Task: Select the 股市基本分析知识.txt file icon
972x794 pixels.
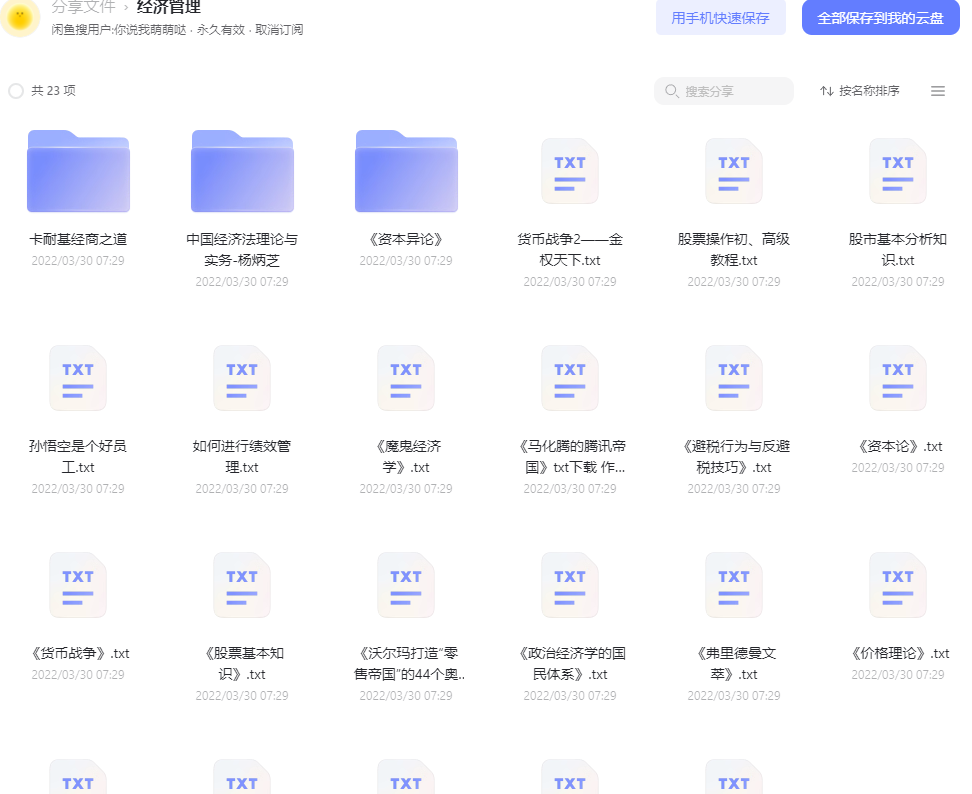Action: pos(898,171)
